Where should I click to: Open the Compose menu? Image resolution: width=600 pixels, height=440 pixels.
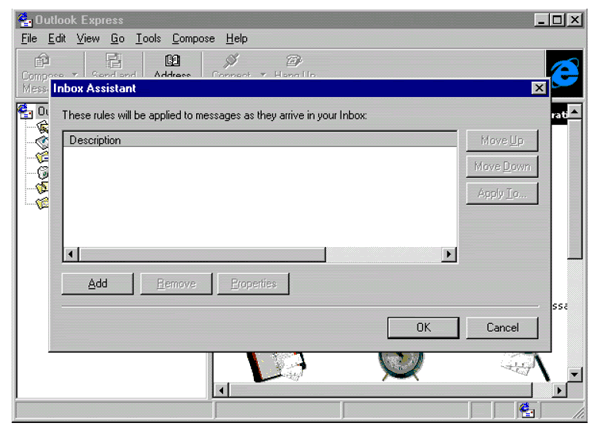[x=193, y=38]
